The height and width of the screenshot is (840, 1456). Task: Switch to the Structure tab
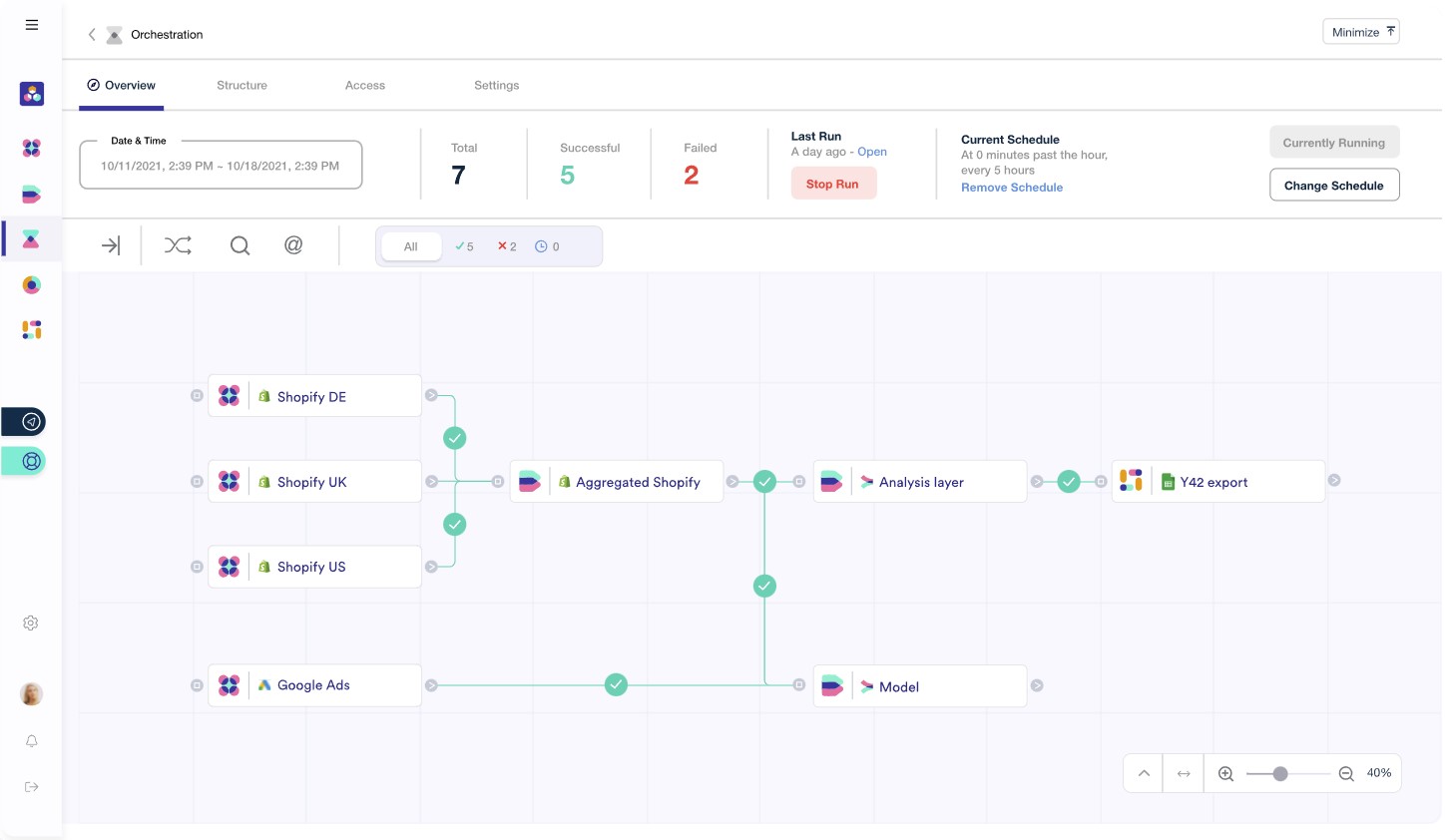pyautogui.click(x=242, y=86)
